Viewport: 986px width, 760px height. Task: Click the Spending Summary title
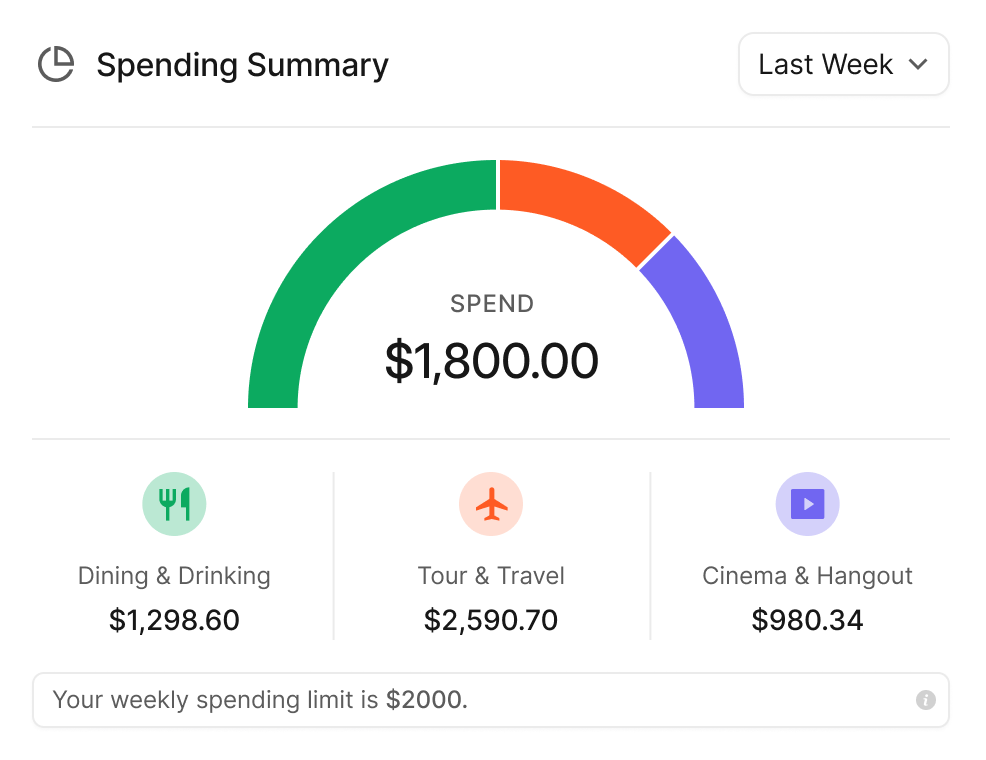click(242, 64)
